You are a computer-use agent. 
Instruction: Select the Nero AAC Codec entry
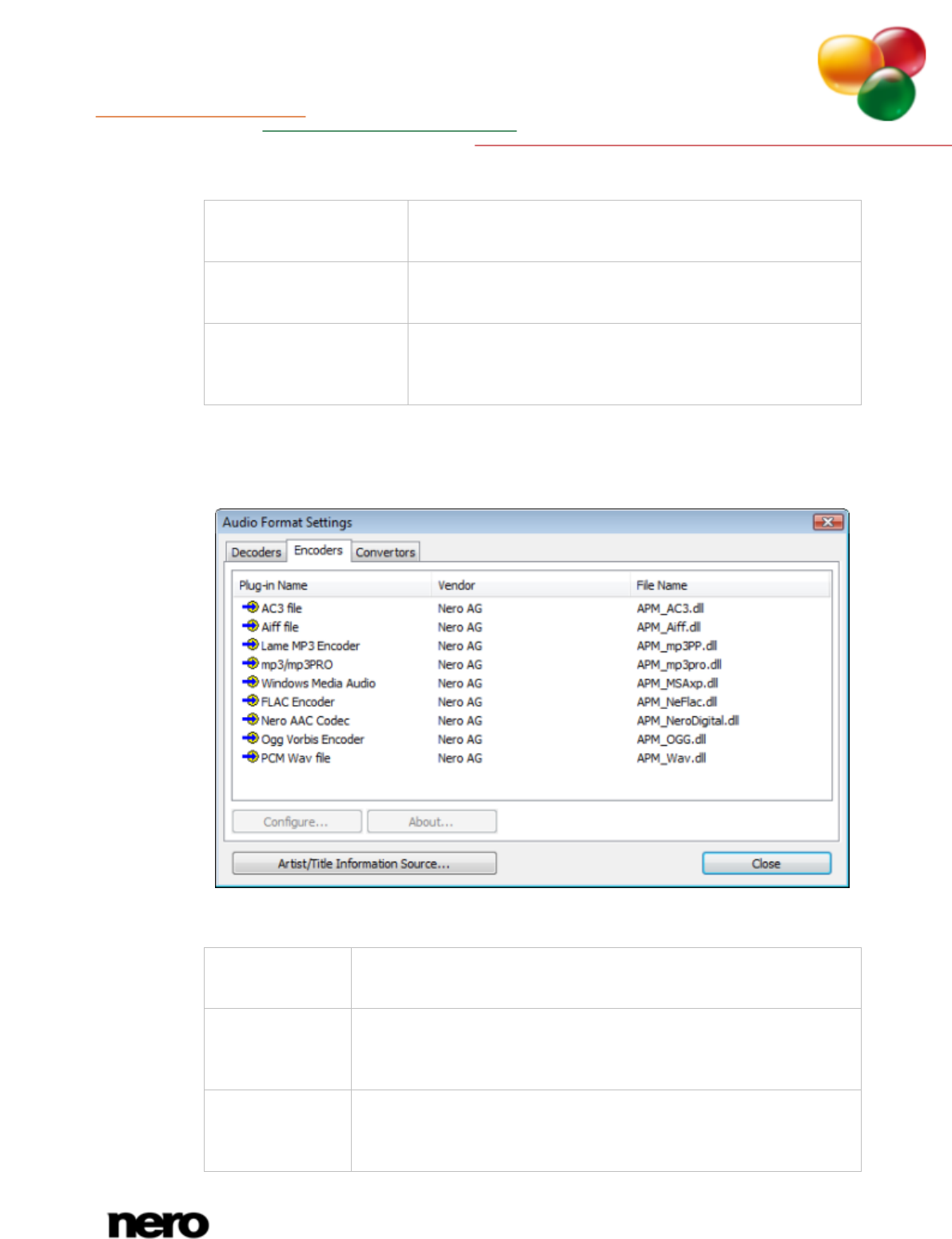pos(305,720)
